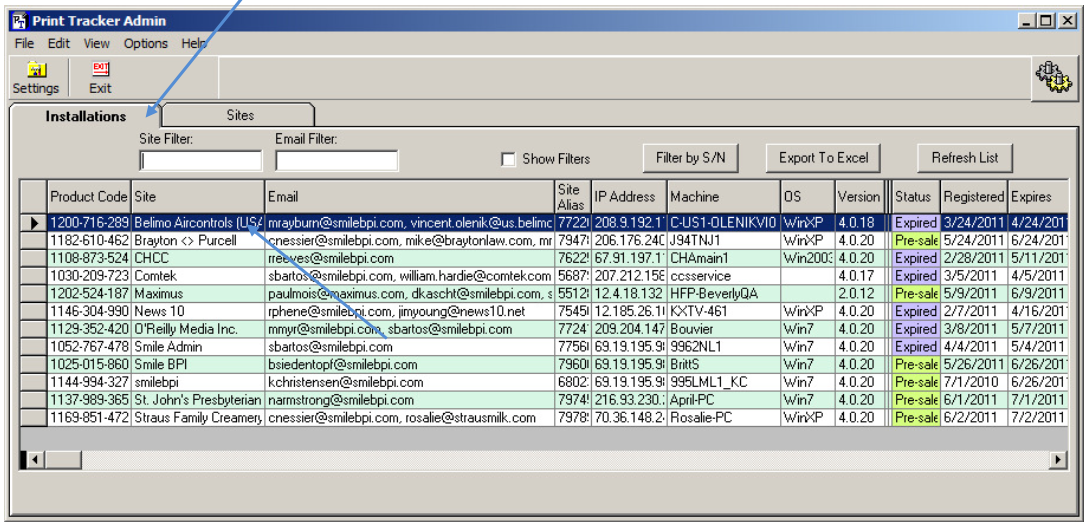The image size is (1088, 527).
Task: Select Straus Family Creamery site cell
Action: coord(198,417)
